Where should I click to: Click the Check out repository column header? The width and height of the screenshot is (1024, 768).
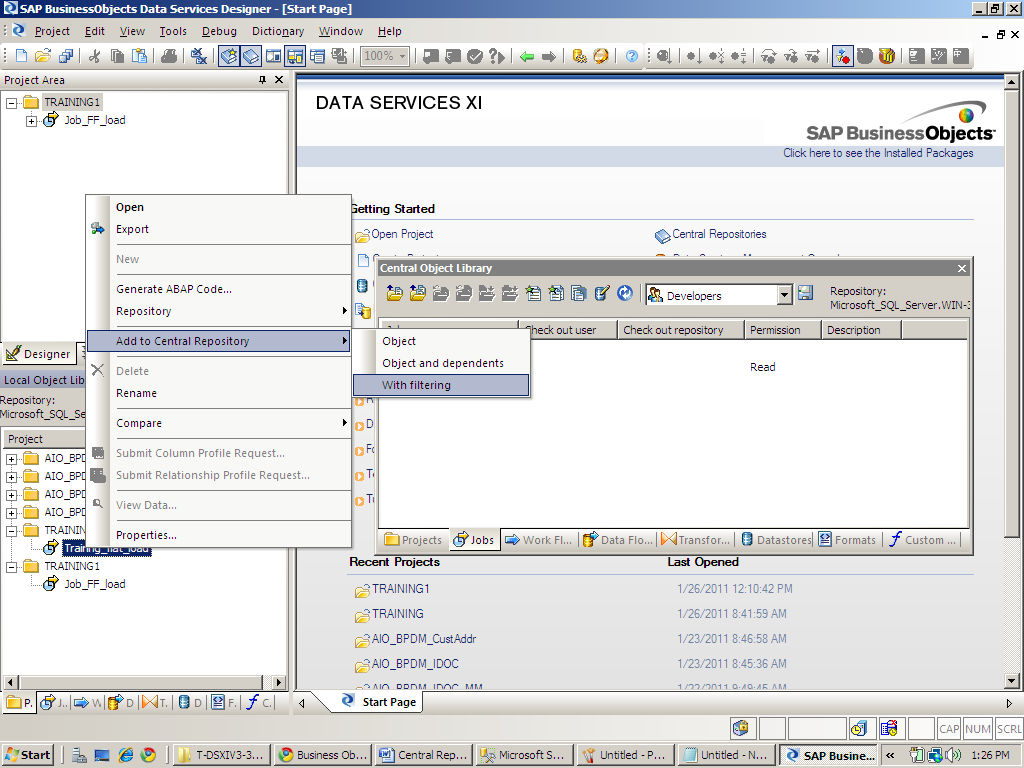point(680,330)
